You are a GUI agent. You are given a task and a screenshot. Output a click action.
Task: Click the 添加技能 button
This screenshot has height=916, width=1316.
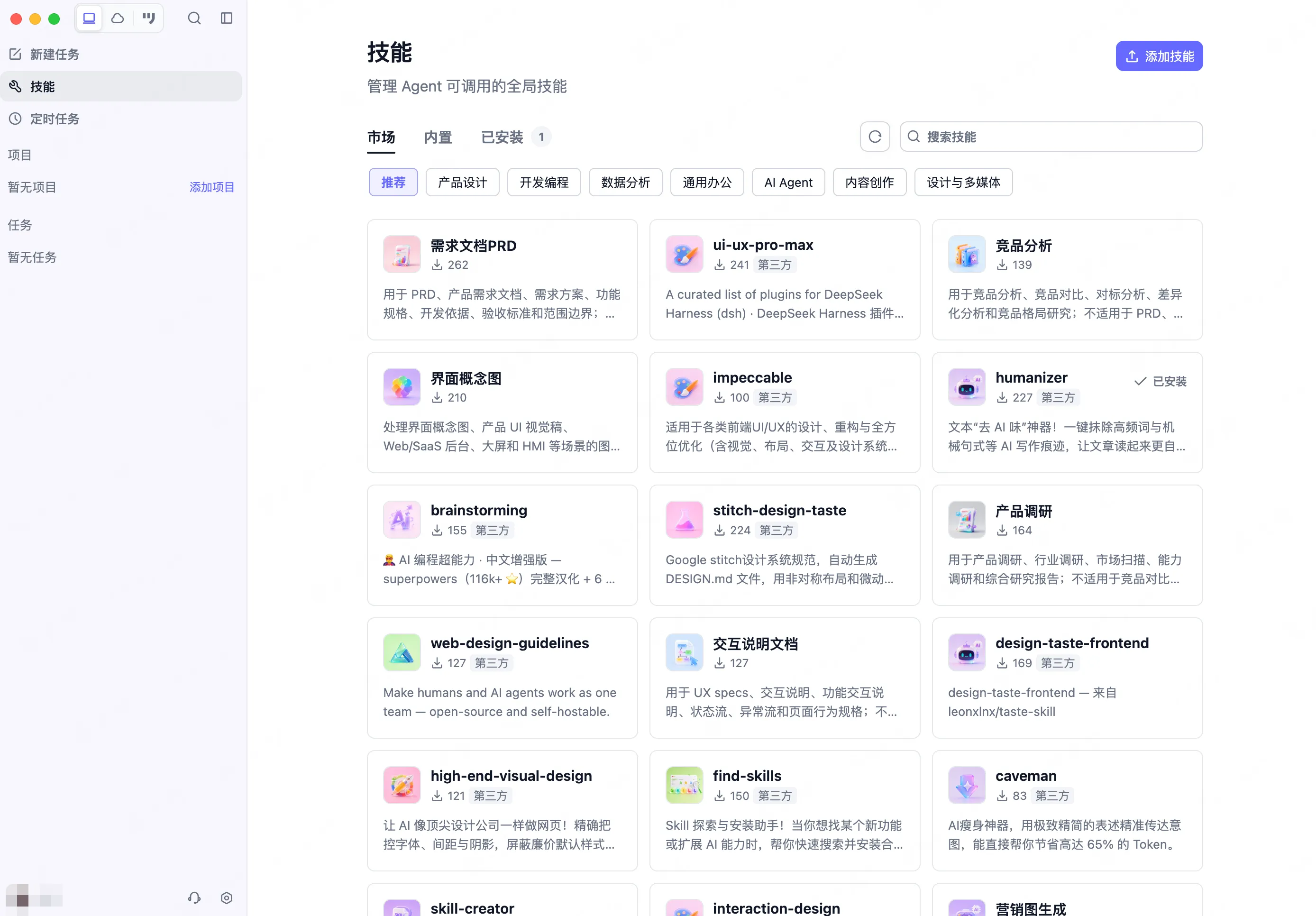[x=1159, y=56]
